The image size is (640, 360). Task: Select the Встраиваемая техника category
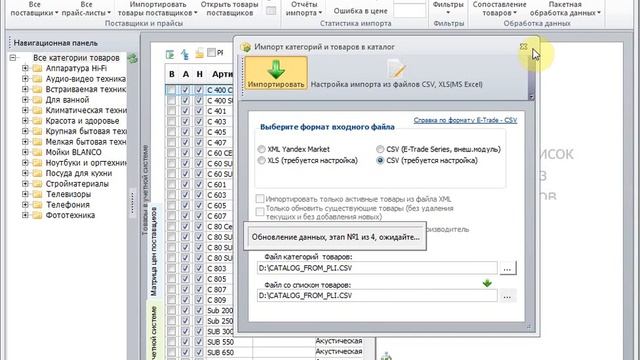[x=86, y=89]
